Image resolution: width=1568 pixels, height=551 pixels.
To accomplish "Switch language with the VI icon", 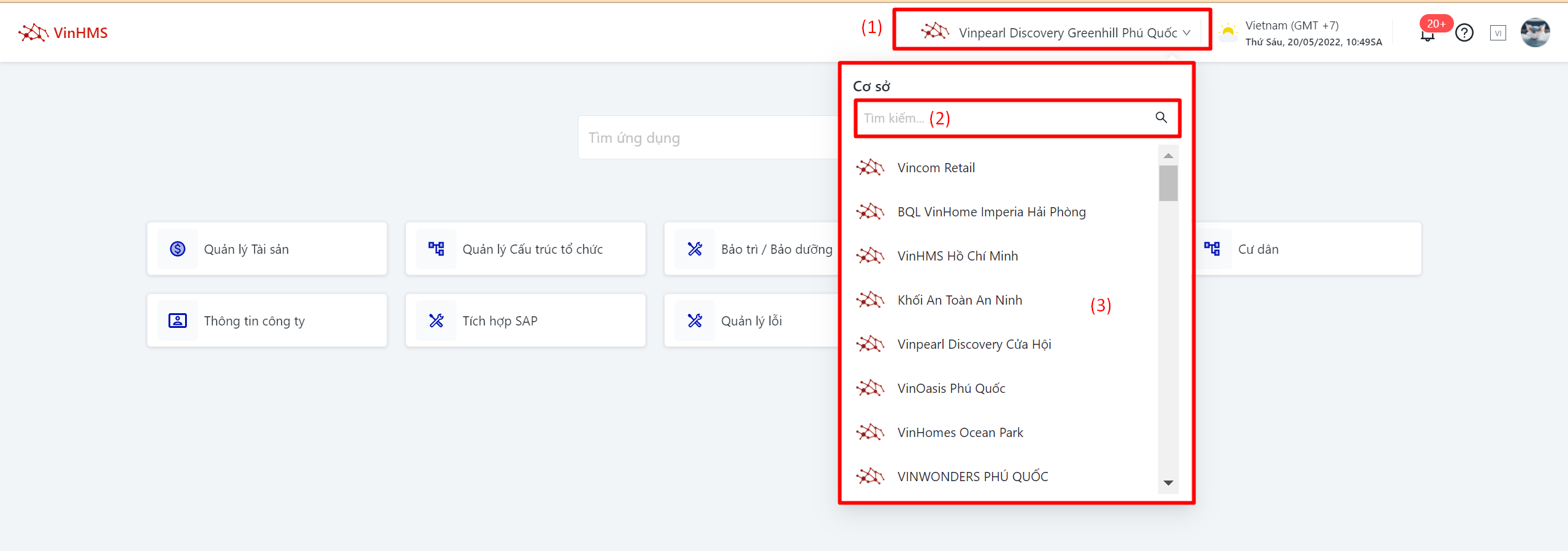I will coord(1498,33).
